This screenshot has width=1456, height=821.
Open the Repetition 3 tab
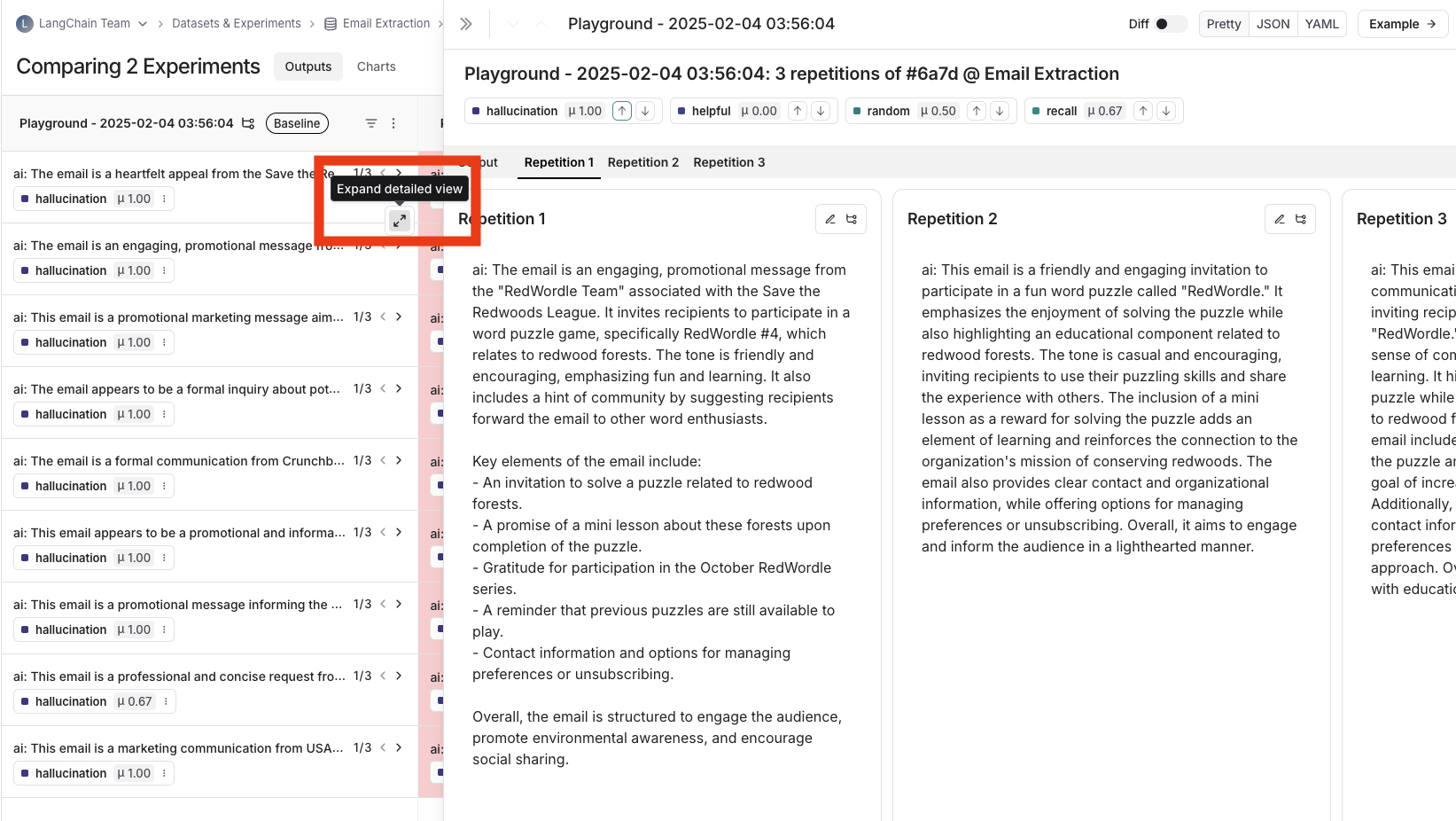click(x=728, y=162)
